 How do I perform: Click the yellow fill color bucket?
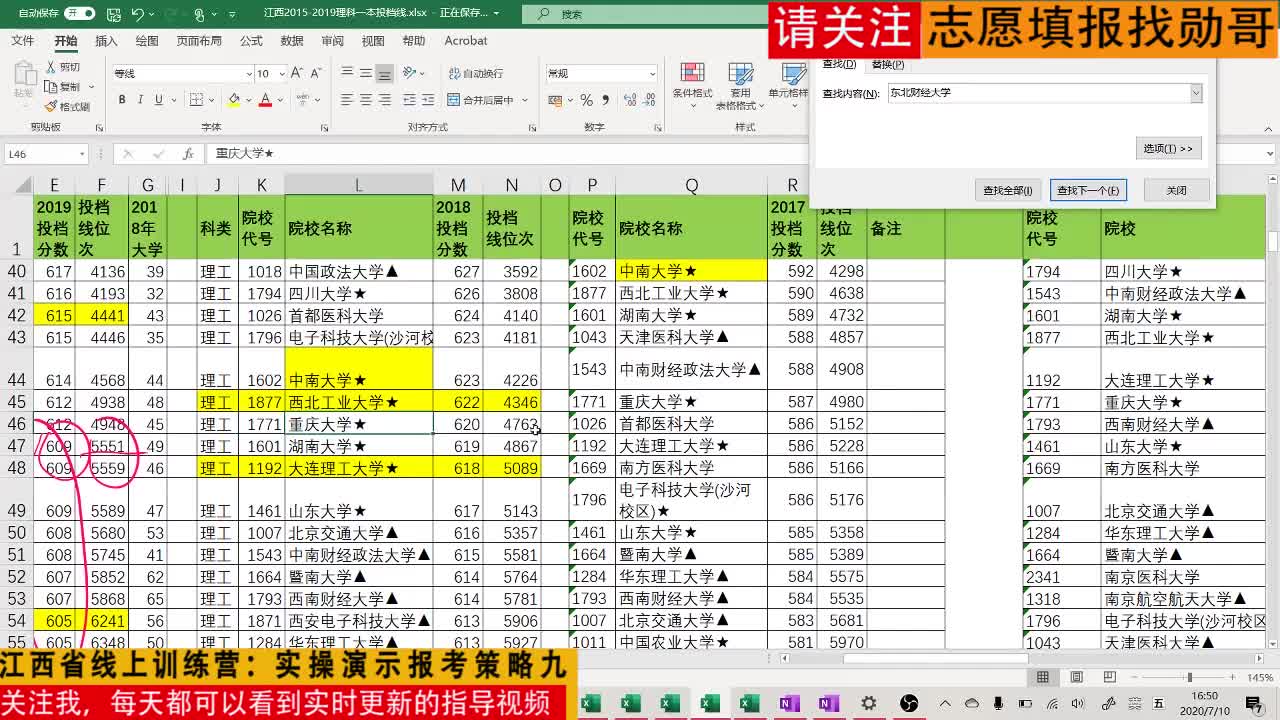click(x=233, y=100)
